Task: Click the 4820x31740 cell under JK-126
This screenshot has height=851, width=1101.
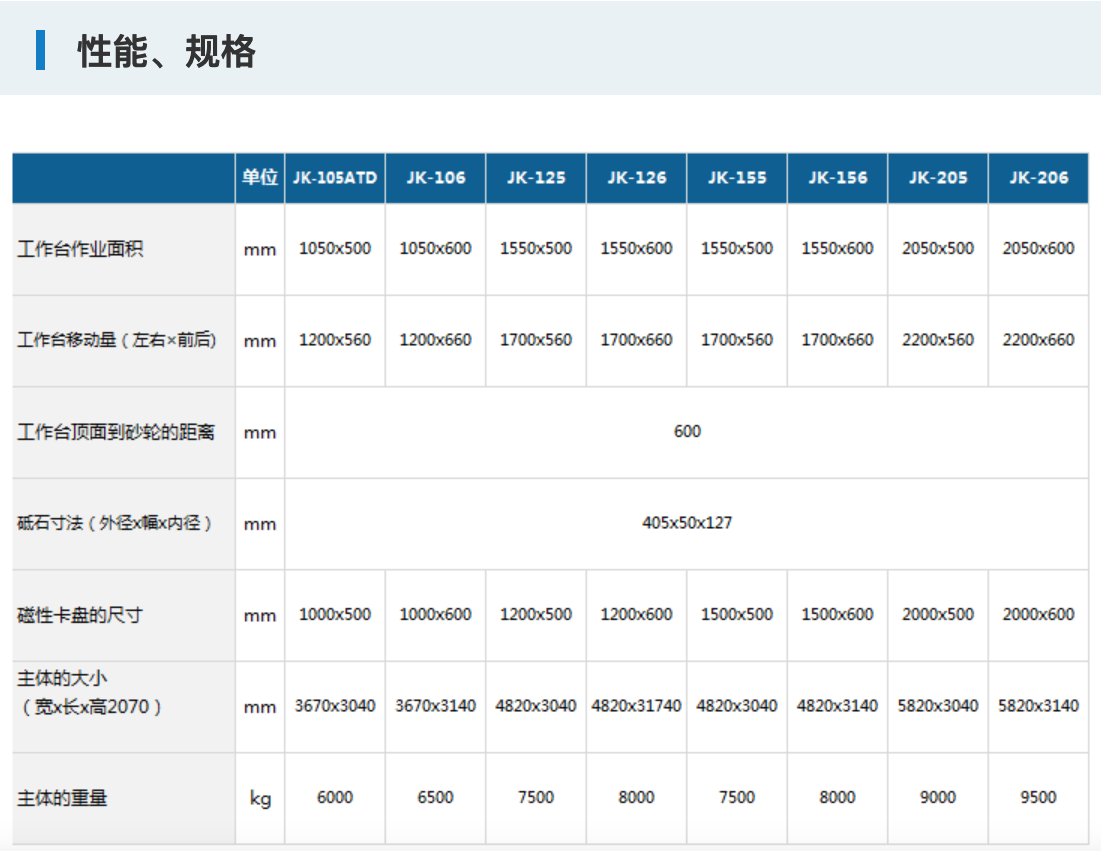Action: [x=636, y=706]
